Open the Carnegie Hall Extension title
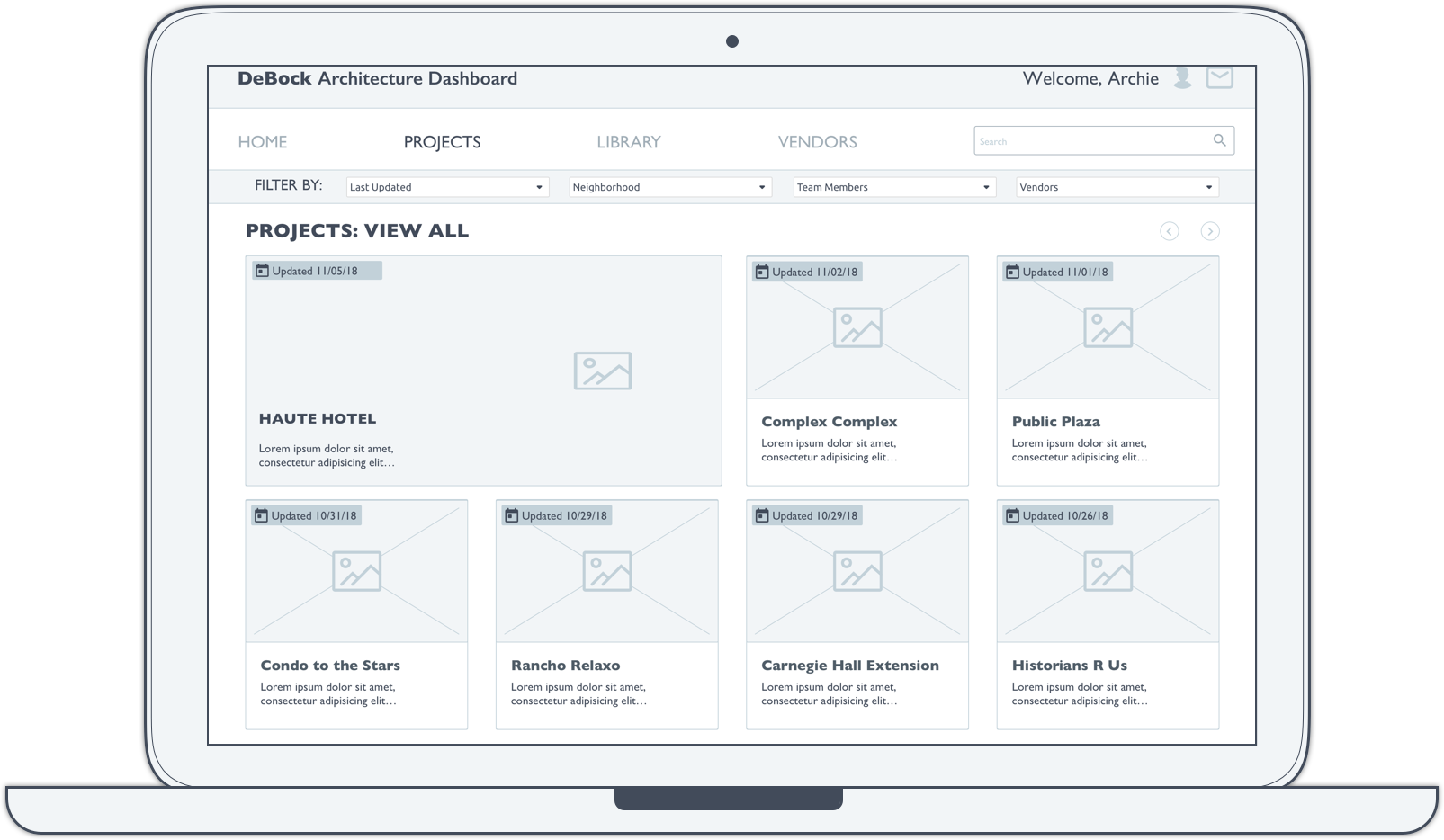Screen dimensions: 1444x840 (x=850, y=666)
